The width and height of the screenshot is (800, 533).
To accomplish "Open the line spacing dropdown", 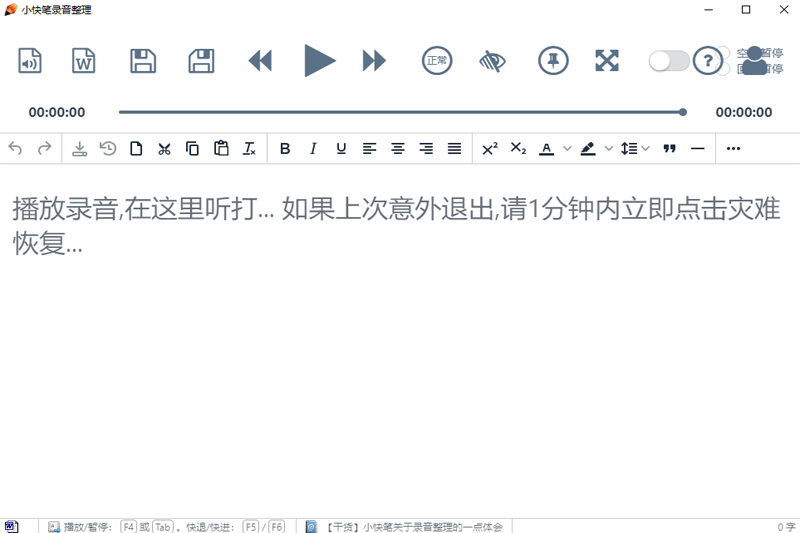I will pyautogui.click(x=635, y=148).
